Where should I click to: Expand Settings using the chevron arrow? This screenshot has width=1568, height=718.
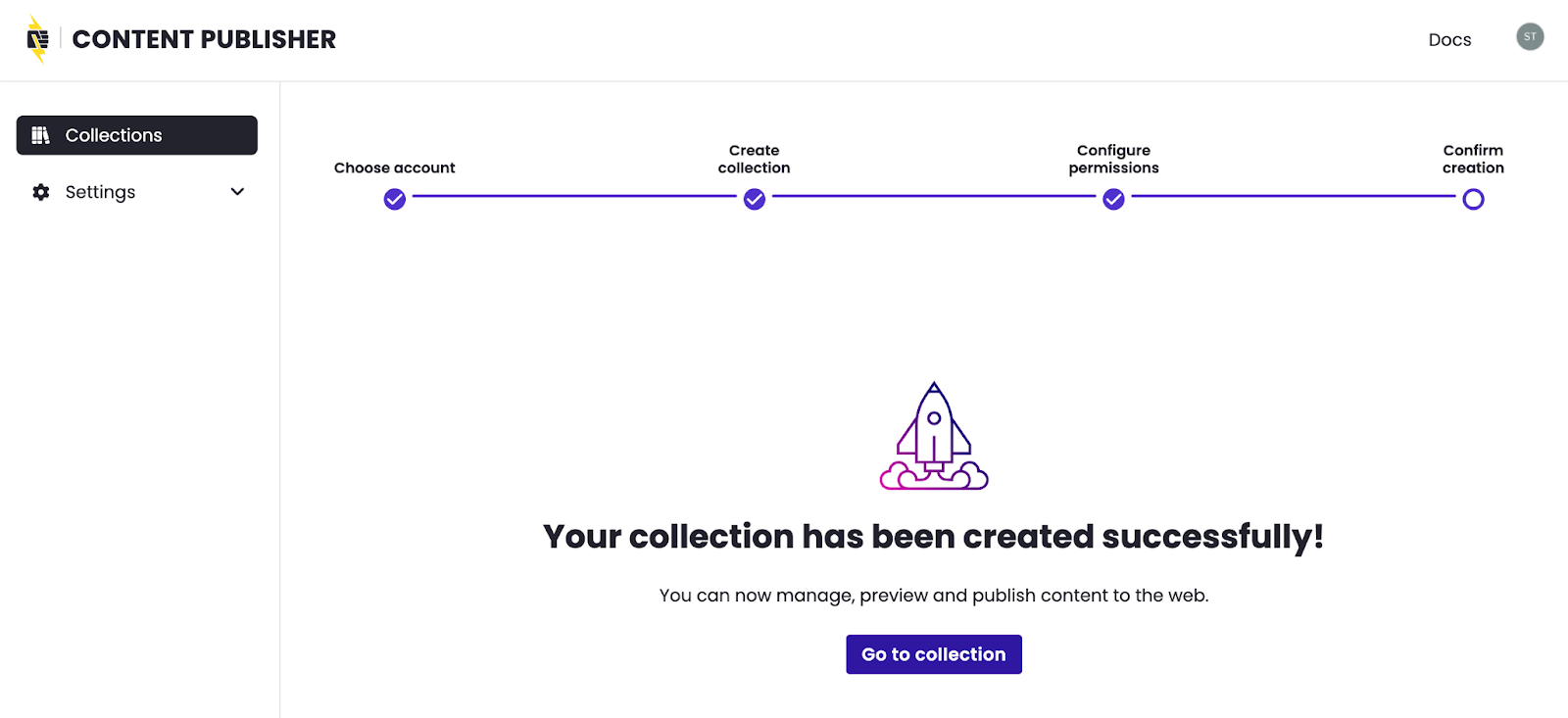237,192
